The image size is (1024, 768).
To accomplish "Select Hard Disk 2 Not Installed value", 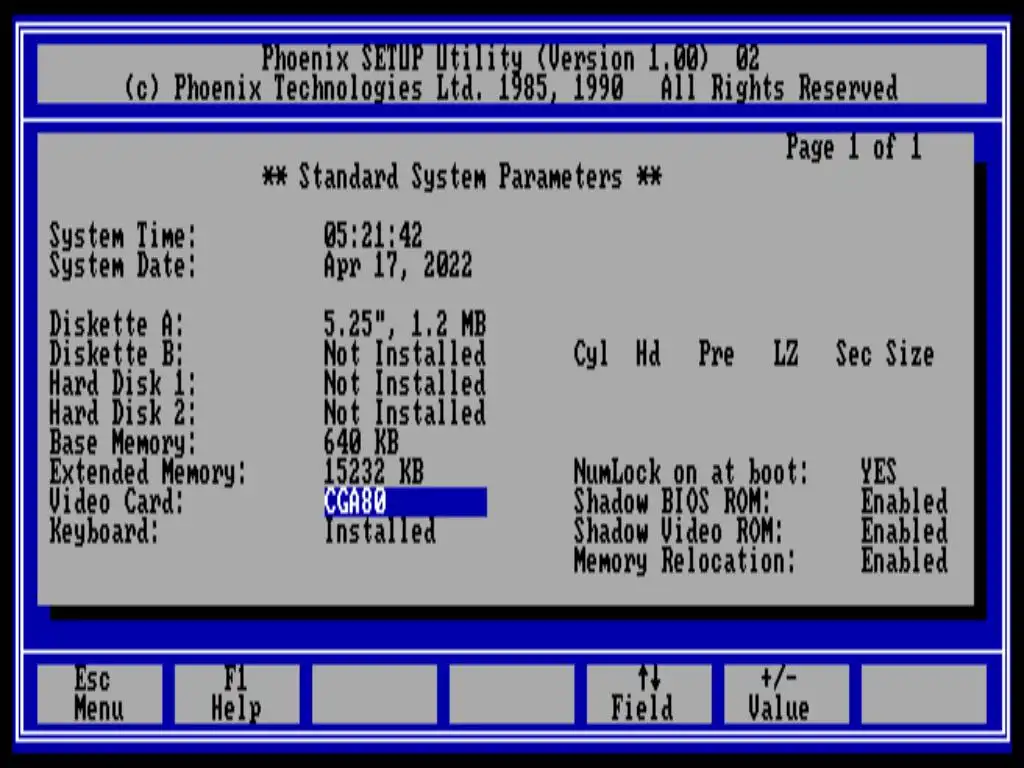I will point(404,413).
